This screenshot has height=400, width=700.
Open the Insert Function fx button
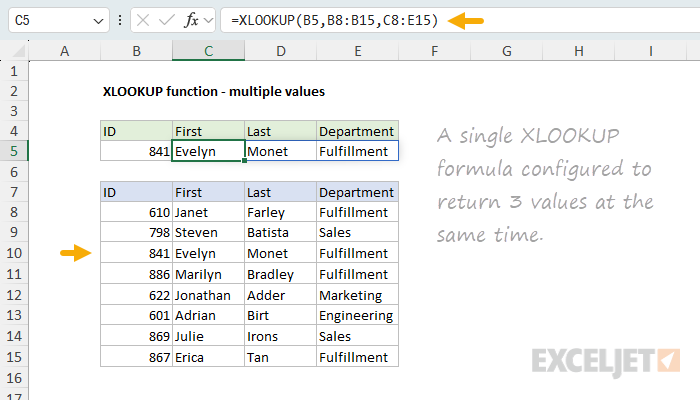191,20
